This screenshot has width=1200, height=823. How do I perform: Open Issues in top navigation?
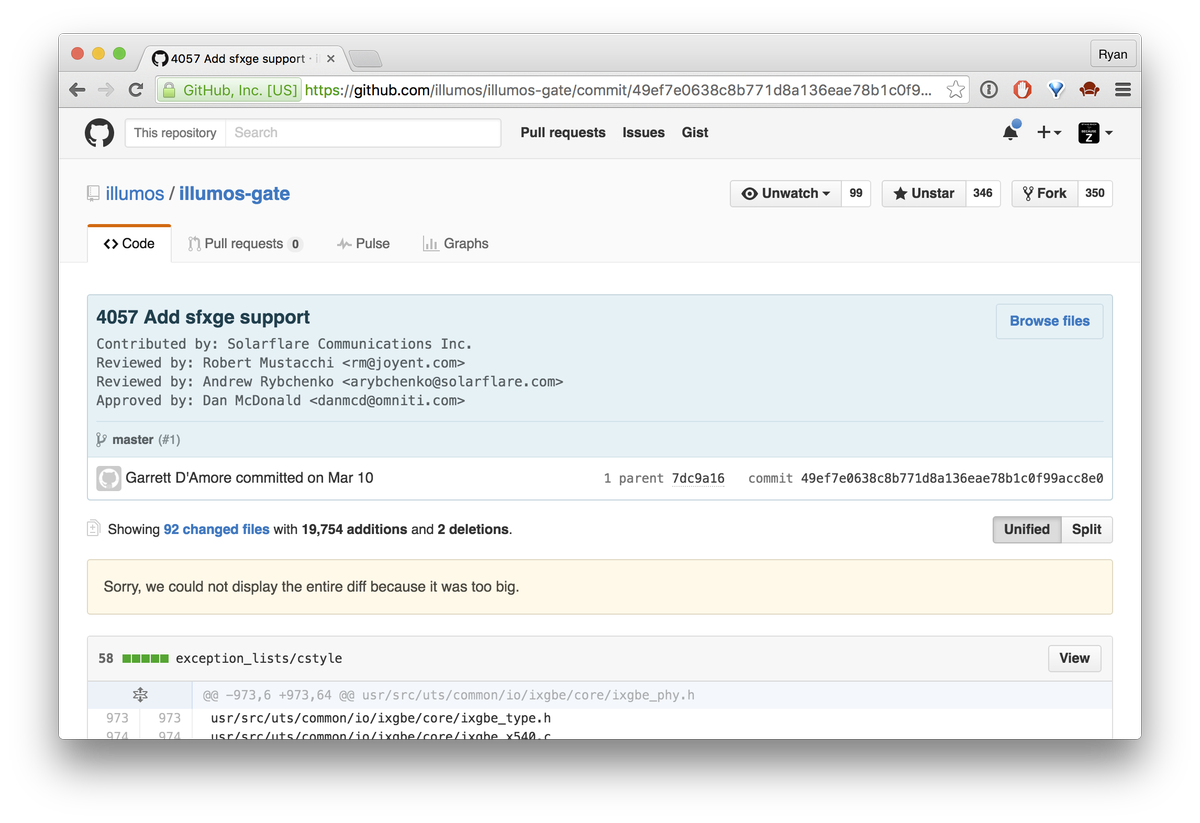pos(643,132)
